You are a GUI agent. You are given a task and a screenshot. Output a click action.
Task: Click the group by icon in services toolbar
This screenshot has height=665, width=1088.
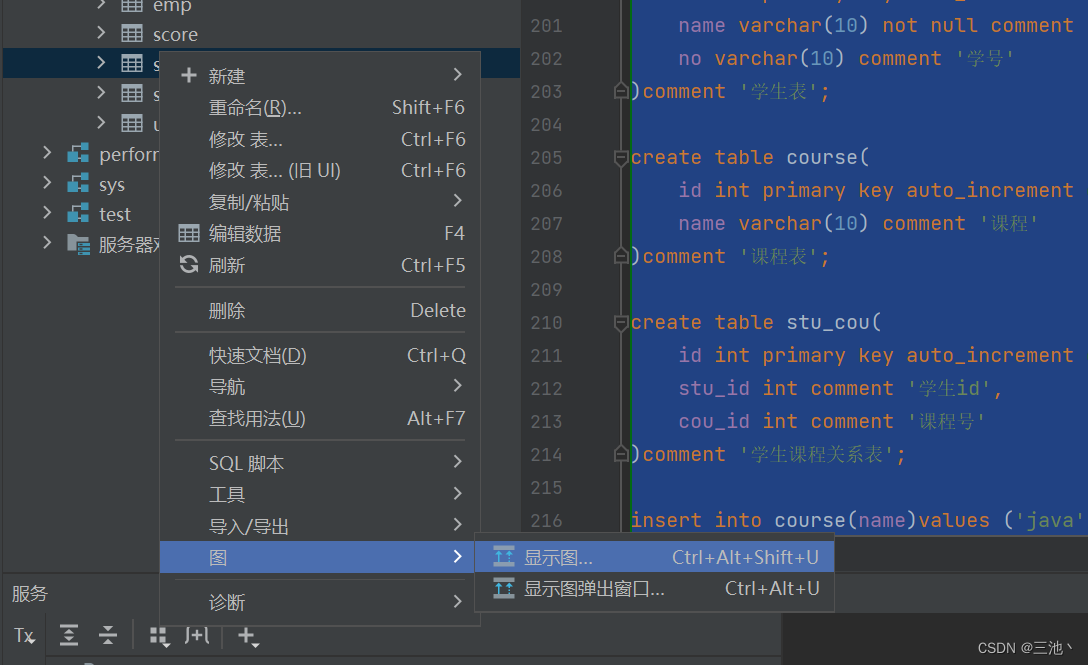click(x=160, y=636)
